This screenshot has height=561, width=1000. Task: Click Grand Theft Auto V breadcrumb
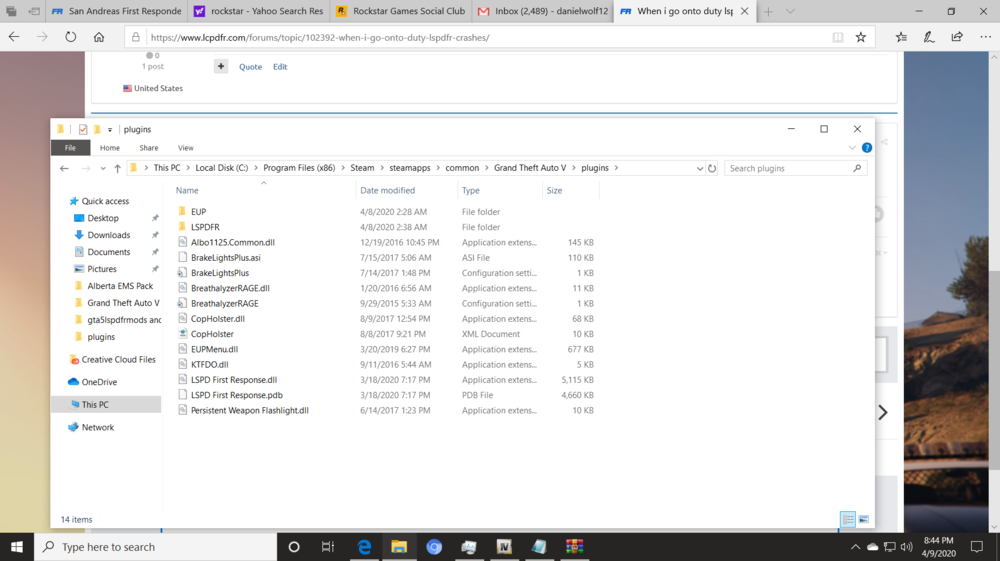pos(529,168)
